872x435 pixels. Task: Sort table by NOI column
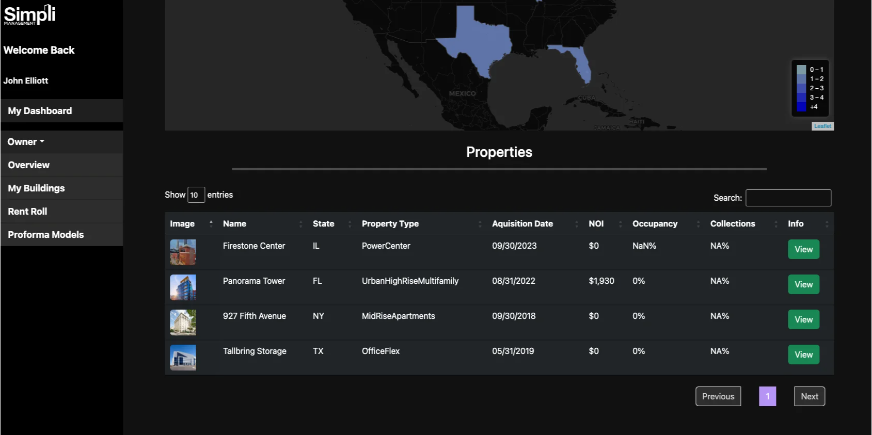(596, 224)
